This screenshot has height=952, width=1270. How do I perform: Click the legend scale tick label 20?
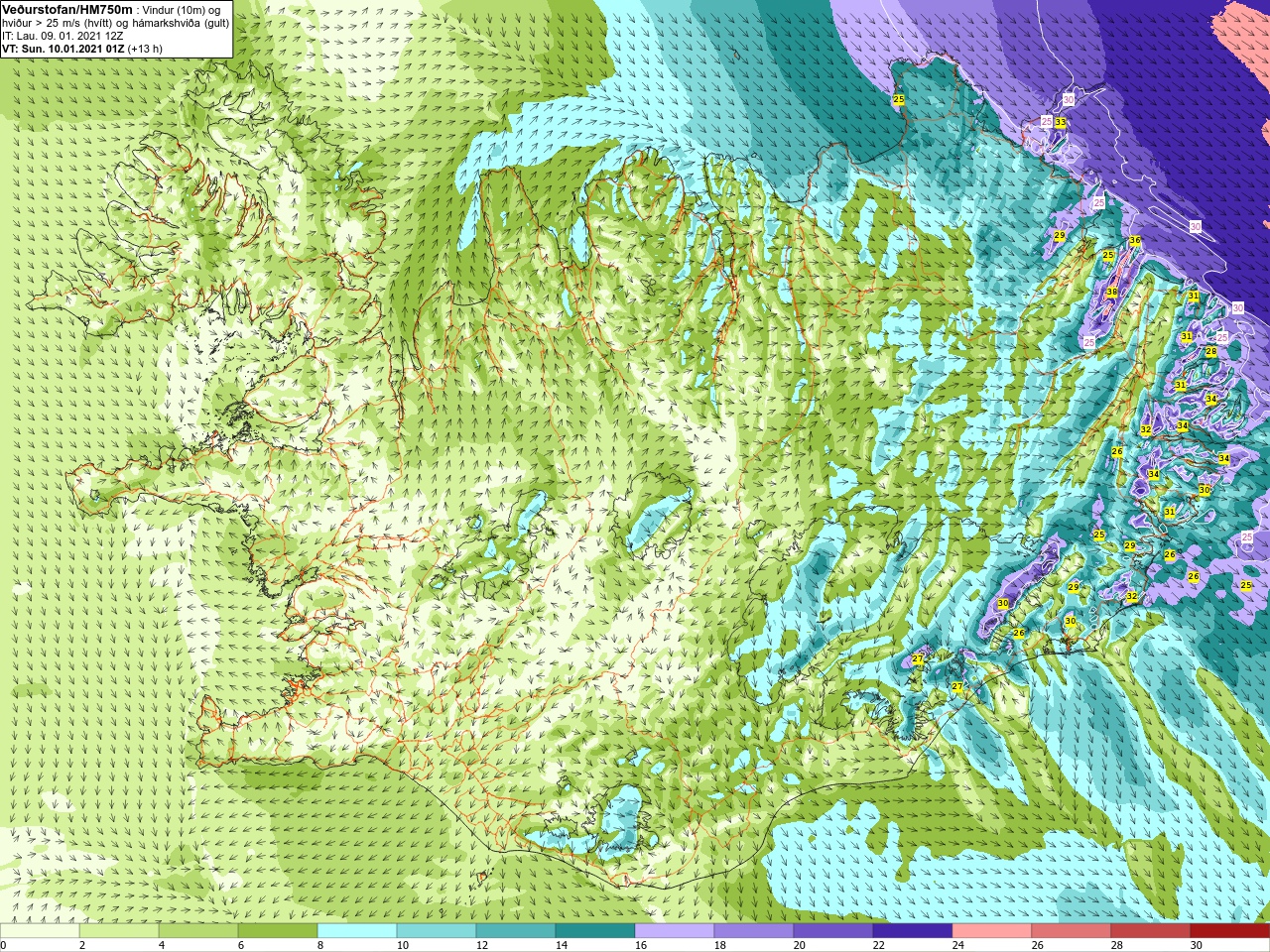[800, 945]
